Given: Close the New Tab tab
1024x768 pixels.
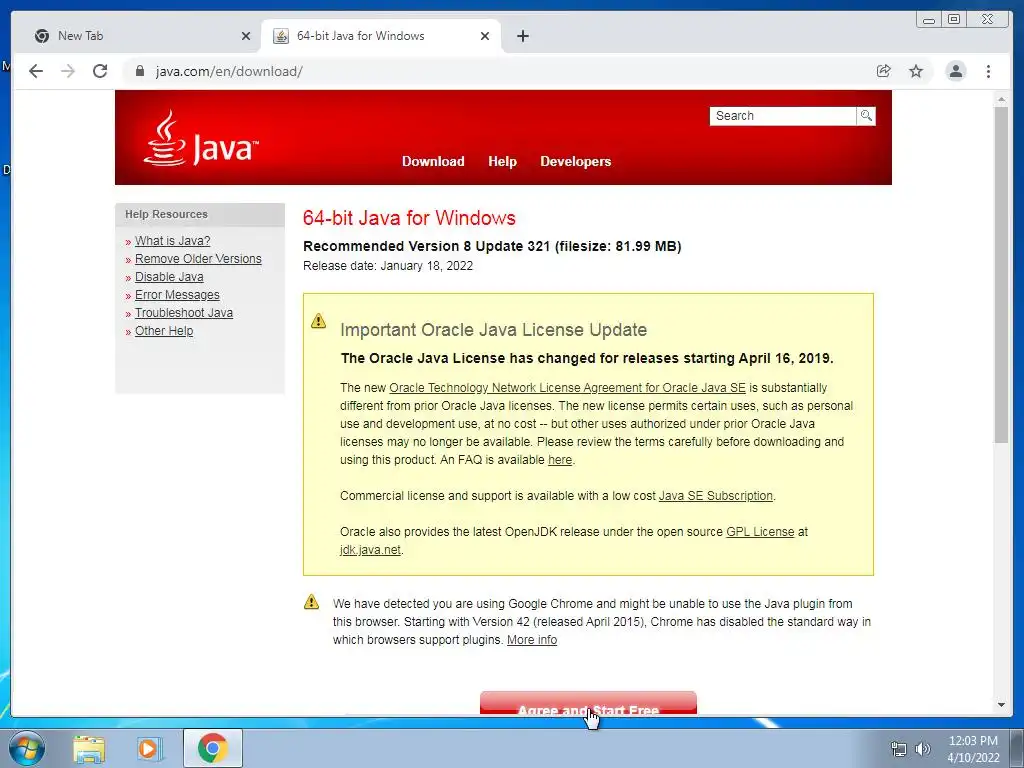Looking at the screenshot, I should tap(246, 36).
